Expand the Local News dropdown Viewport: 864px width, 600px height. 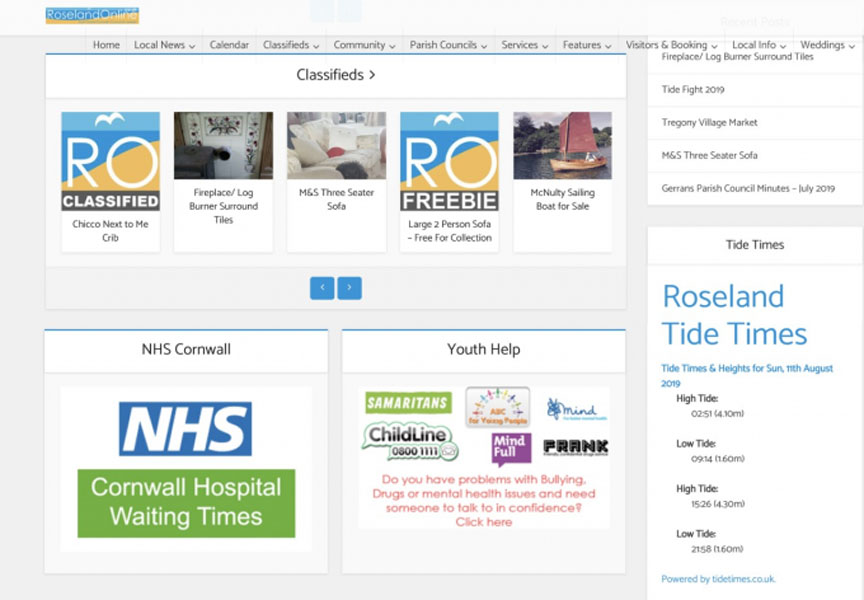point(164,45)
